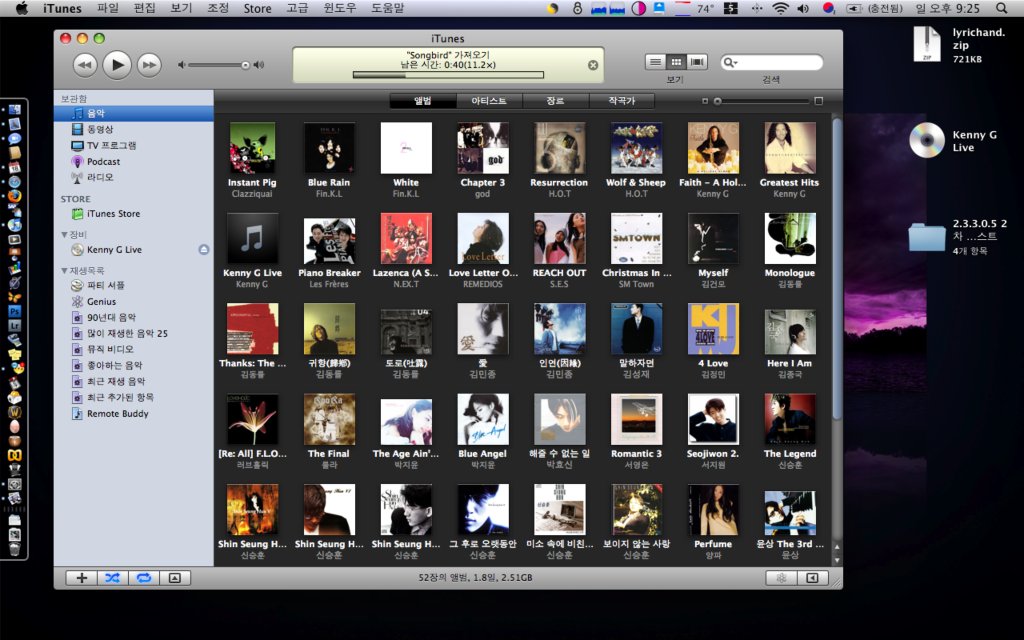This screenshot has height=640, width=1024.
Task: Open lyrichand.zip on the desktop
Action: click(927, 44)
